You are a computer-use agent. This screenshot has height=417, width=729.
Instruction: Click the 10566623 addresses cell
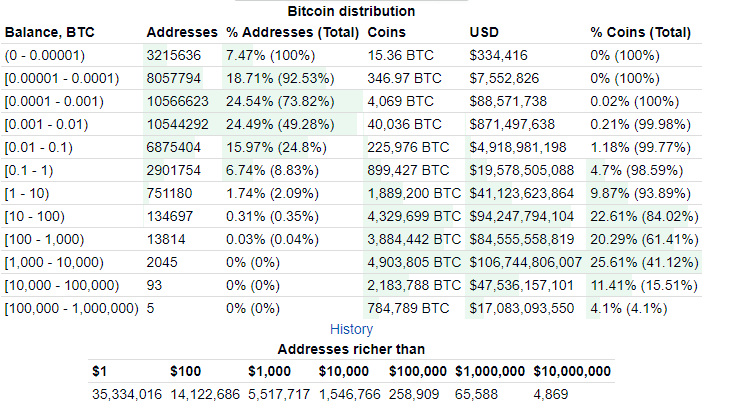coord(177,101)
